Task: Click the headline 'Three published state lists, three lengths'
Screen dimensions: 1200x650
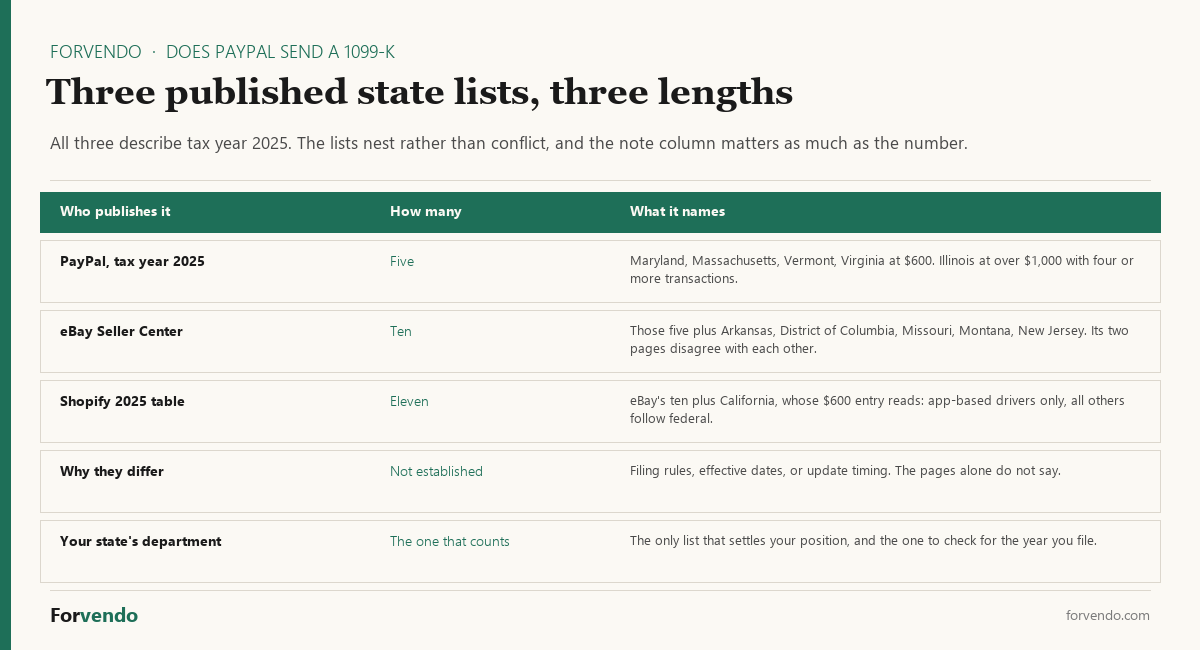Action: [420, 92]
